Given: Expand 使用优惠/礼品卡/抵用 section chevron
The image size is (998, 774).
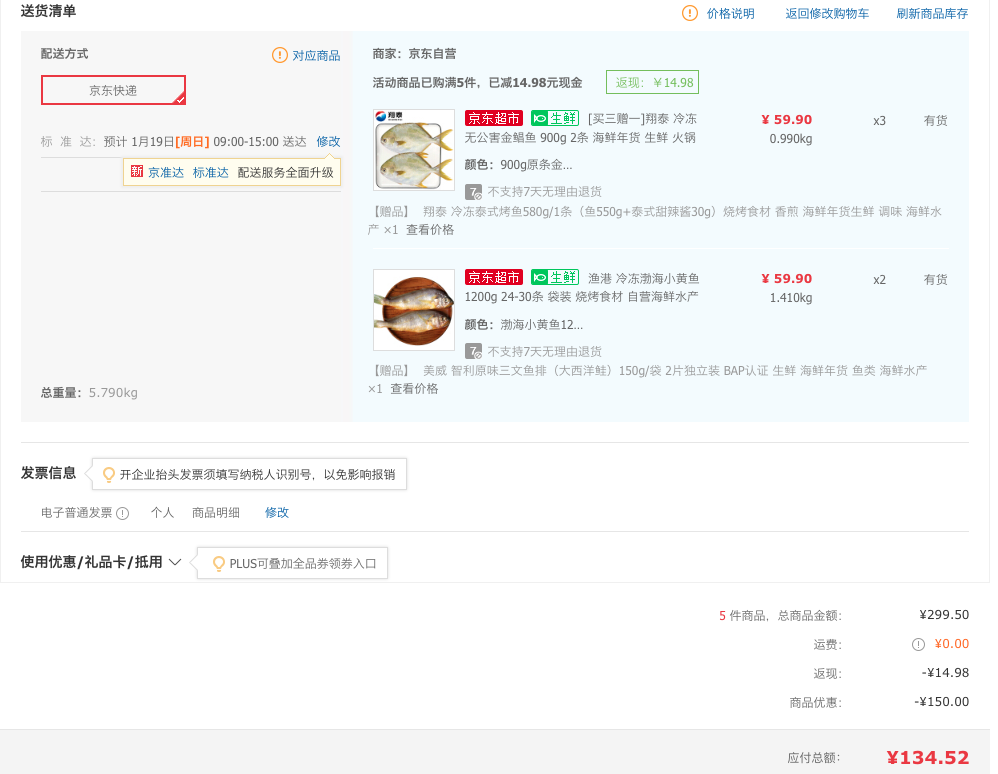Looking at the screenshot, I should (x=176, y=562).
